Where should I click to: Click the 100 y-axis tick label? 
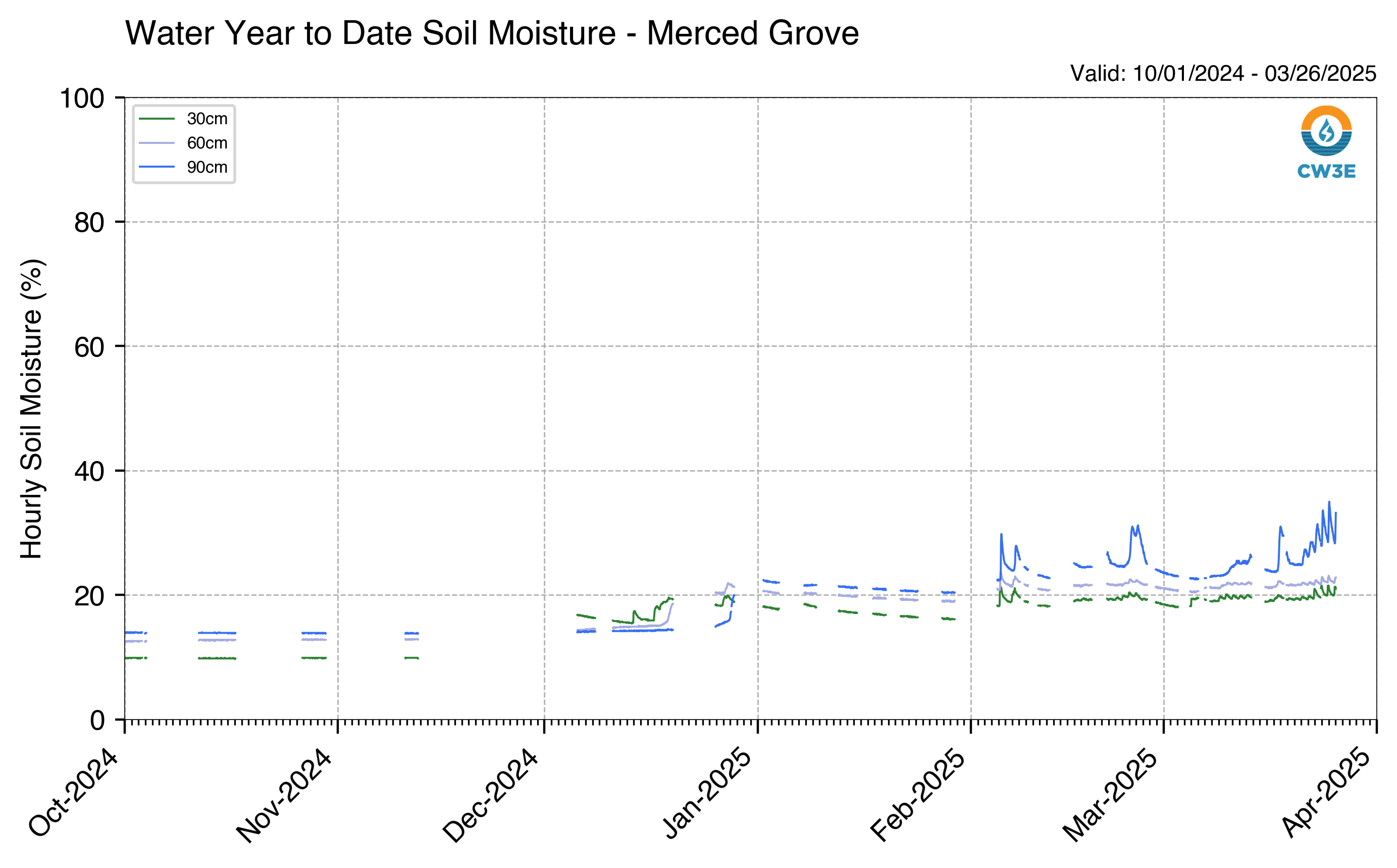82,99
